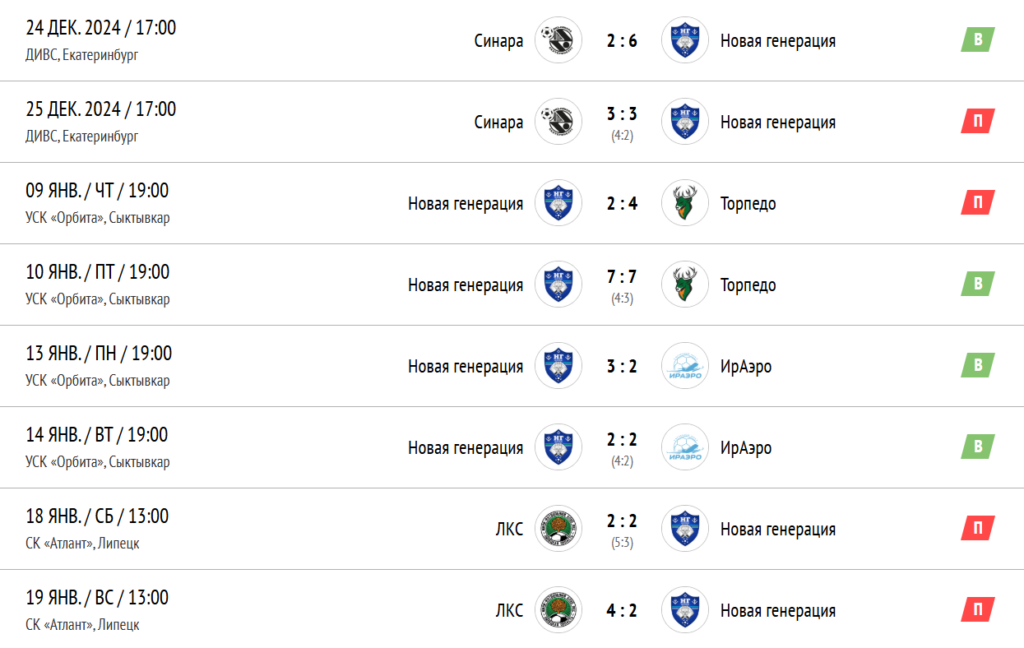
Task: Click red П badge for 09 Jan match
Action: tap(978, 202)
